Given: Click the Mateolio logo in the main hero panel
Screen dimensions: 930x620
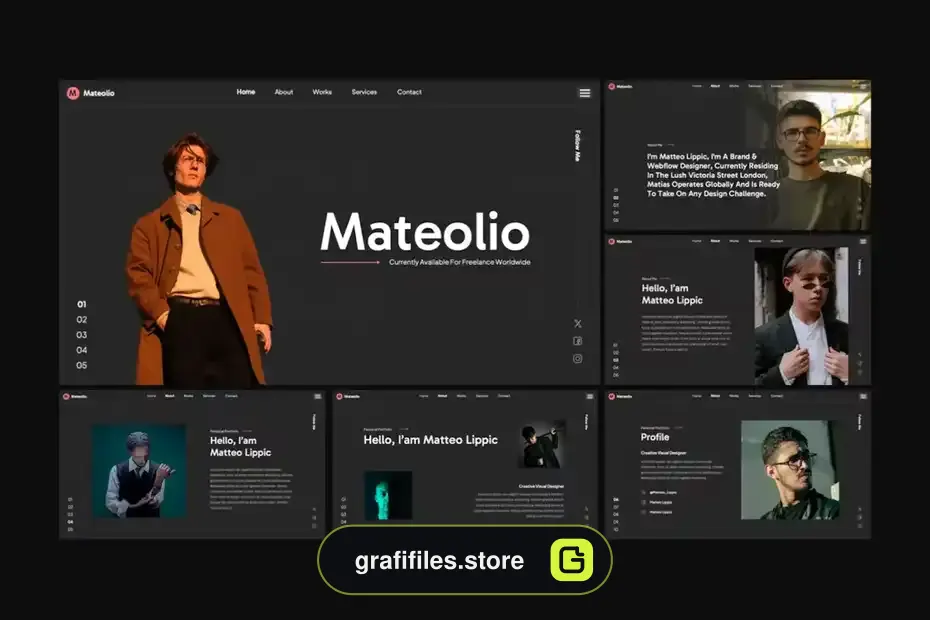Looking at the screenshot, I should tap(91, 93).
